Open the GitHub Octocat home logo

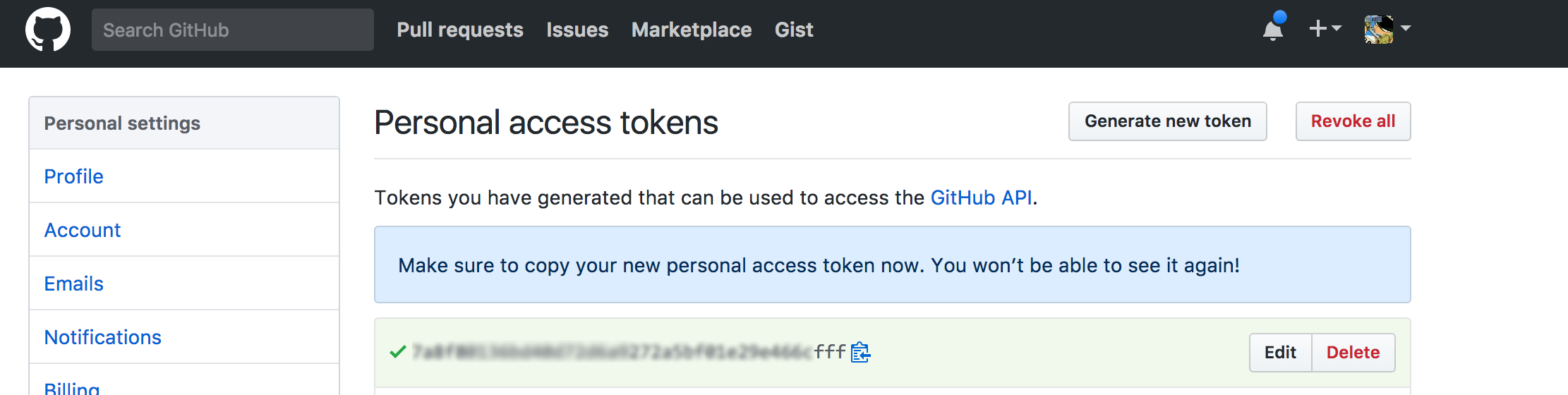48,30
